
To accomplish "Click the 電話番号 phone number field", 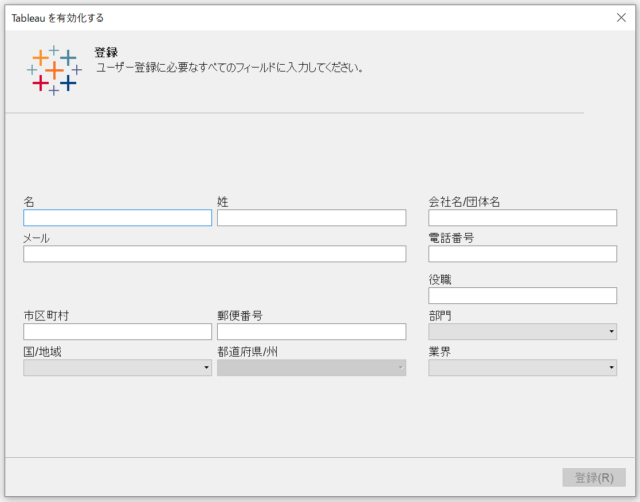I will (x=522, y=253).
